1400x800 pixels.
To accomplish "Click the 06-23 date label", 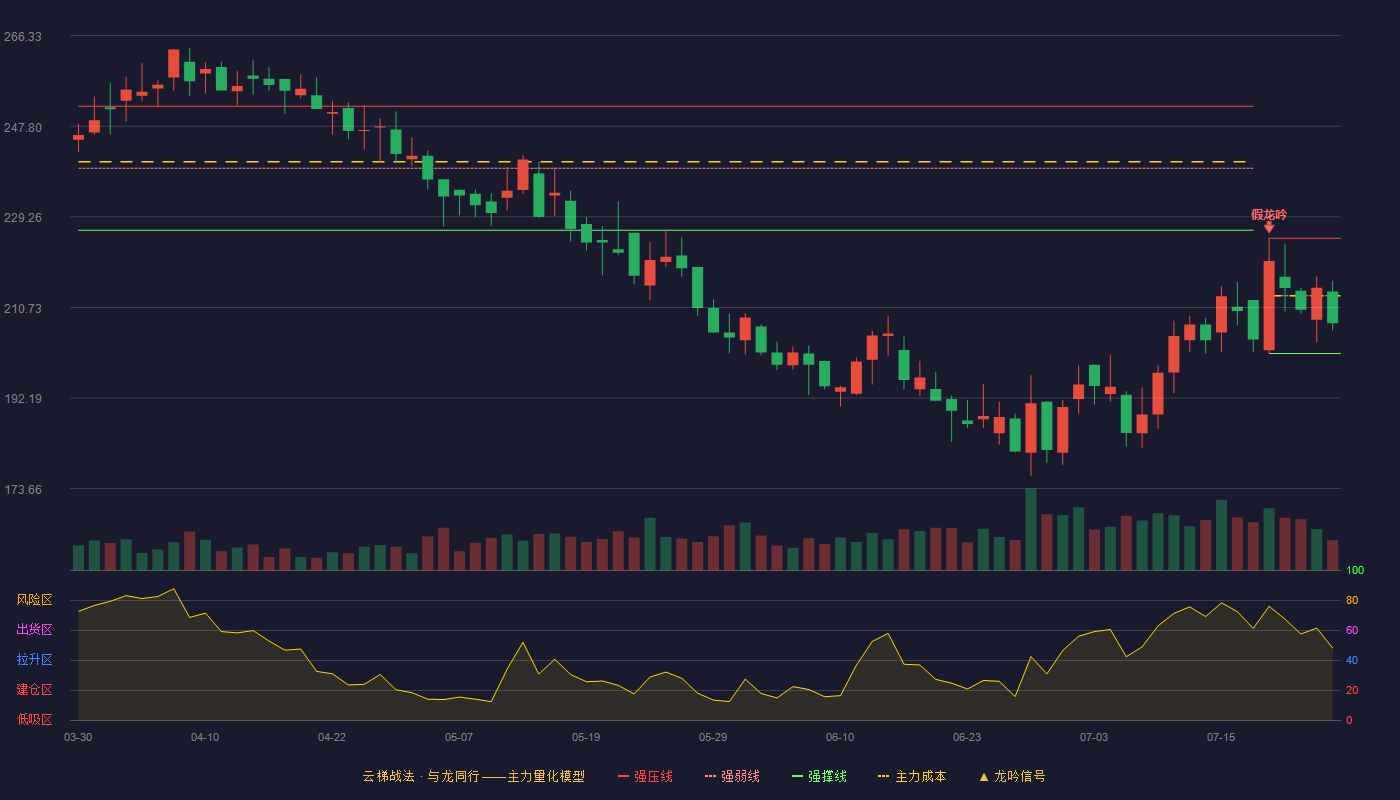I will point(967,737).
